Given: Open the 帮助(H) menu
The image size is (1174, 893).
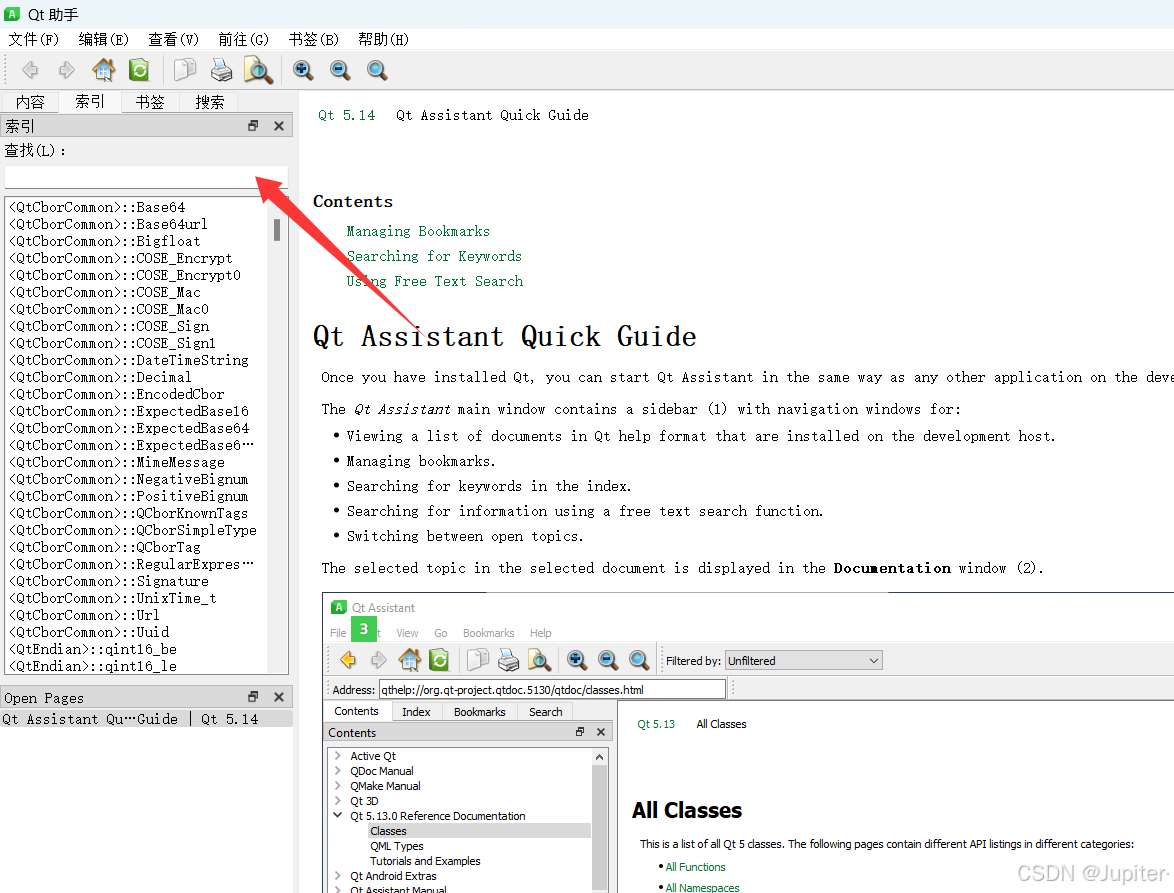Looking at the screenshot, I should pos(383,40).
